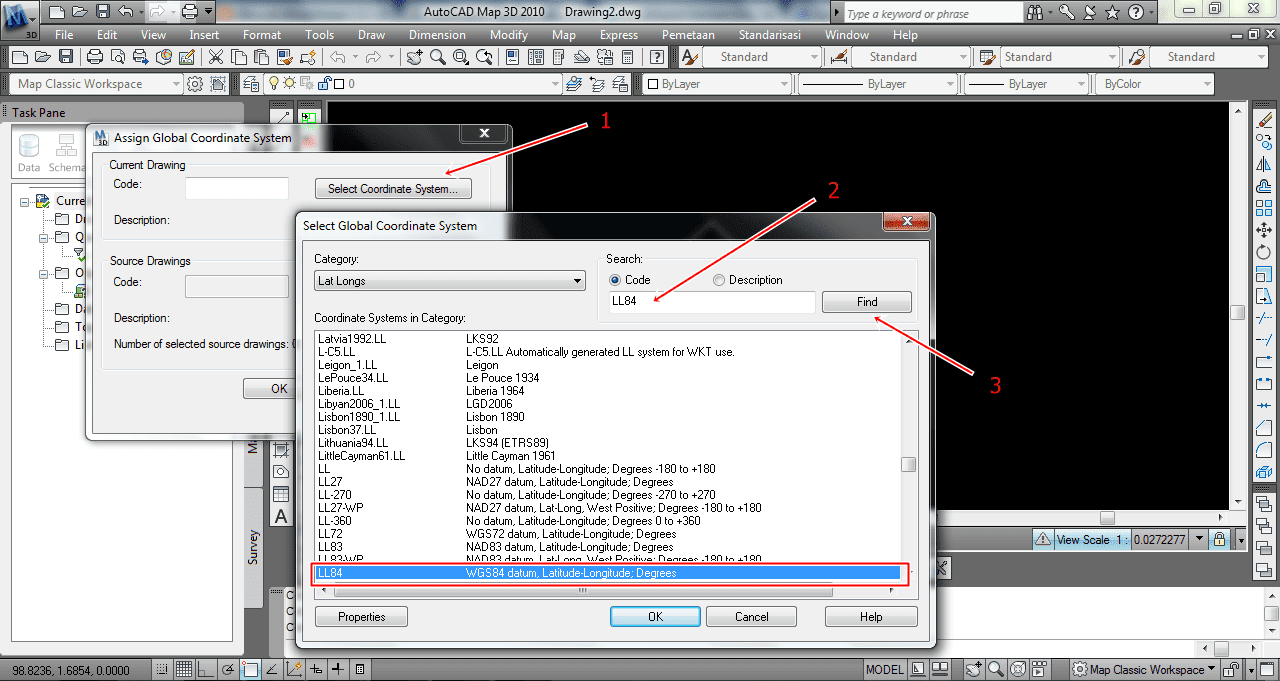Select the Description search radio button
1280x681 pixels.
point(719,280)
